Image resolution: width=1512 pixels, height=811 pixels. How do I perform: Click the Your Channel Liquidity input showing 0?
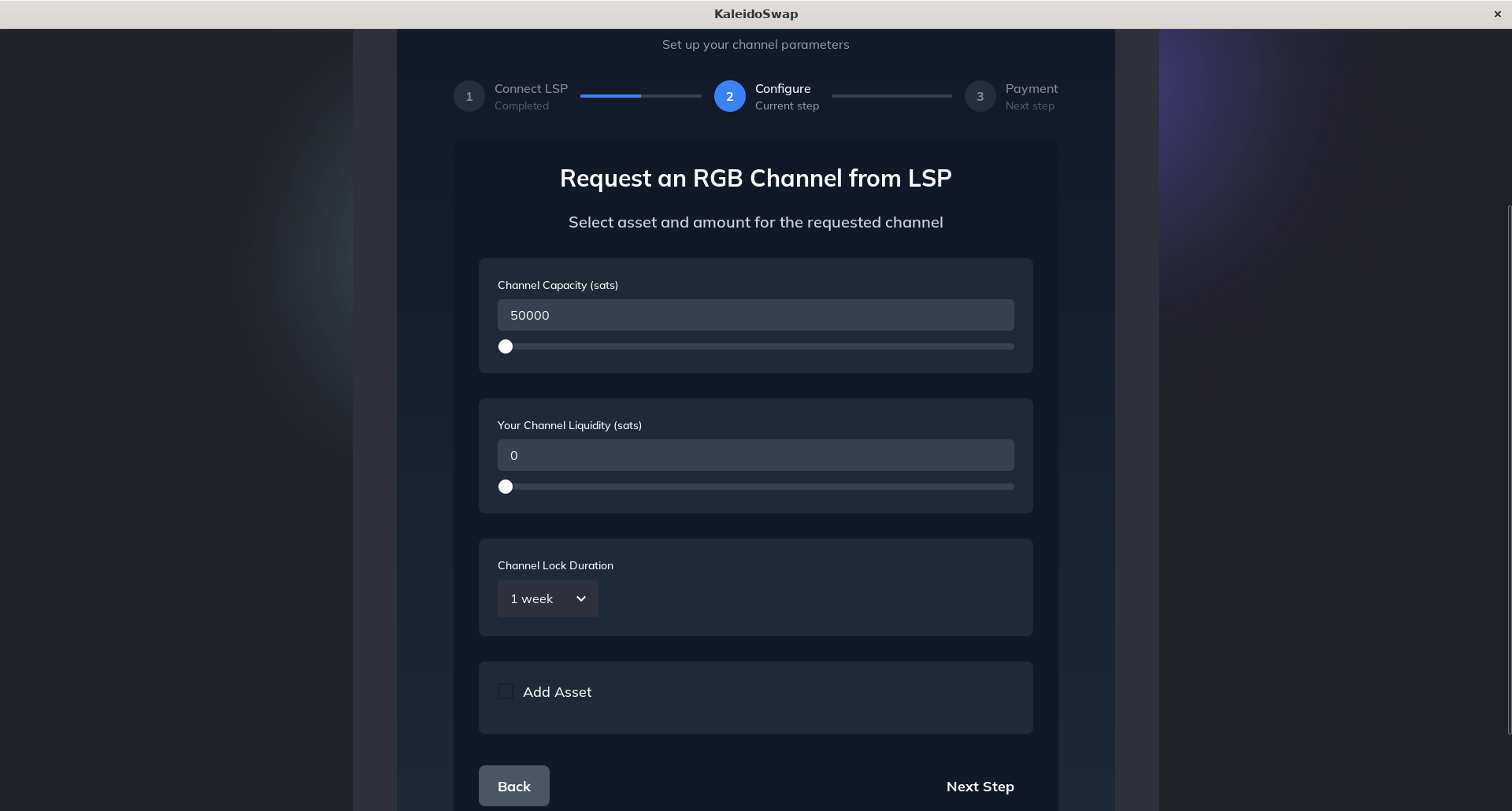tap(755, 455)
